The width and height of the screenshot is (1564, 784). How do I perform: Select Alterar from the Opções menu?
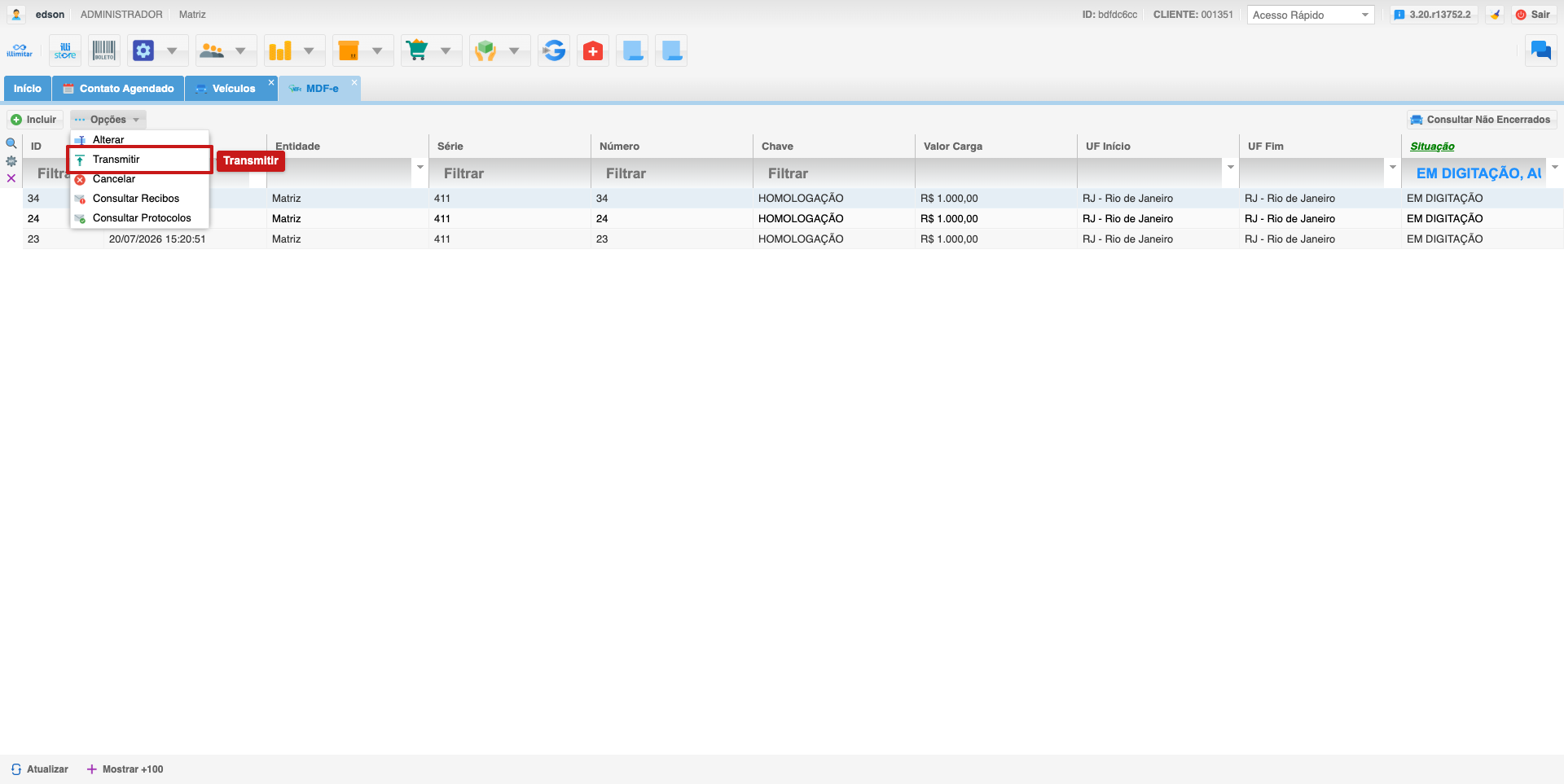139,140
